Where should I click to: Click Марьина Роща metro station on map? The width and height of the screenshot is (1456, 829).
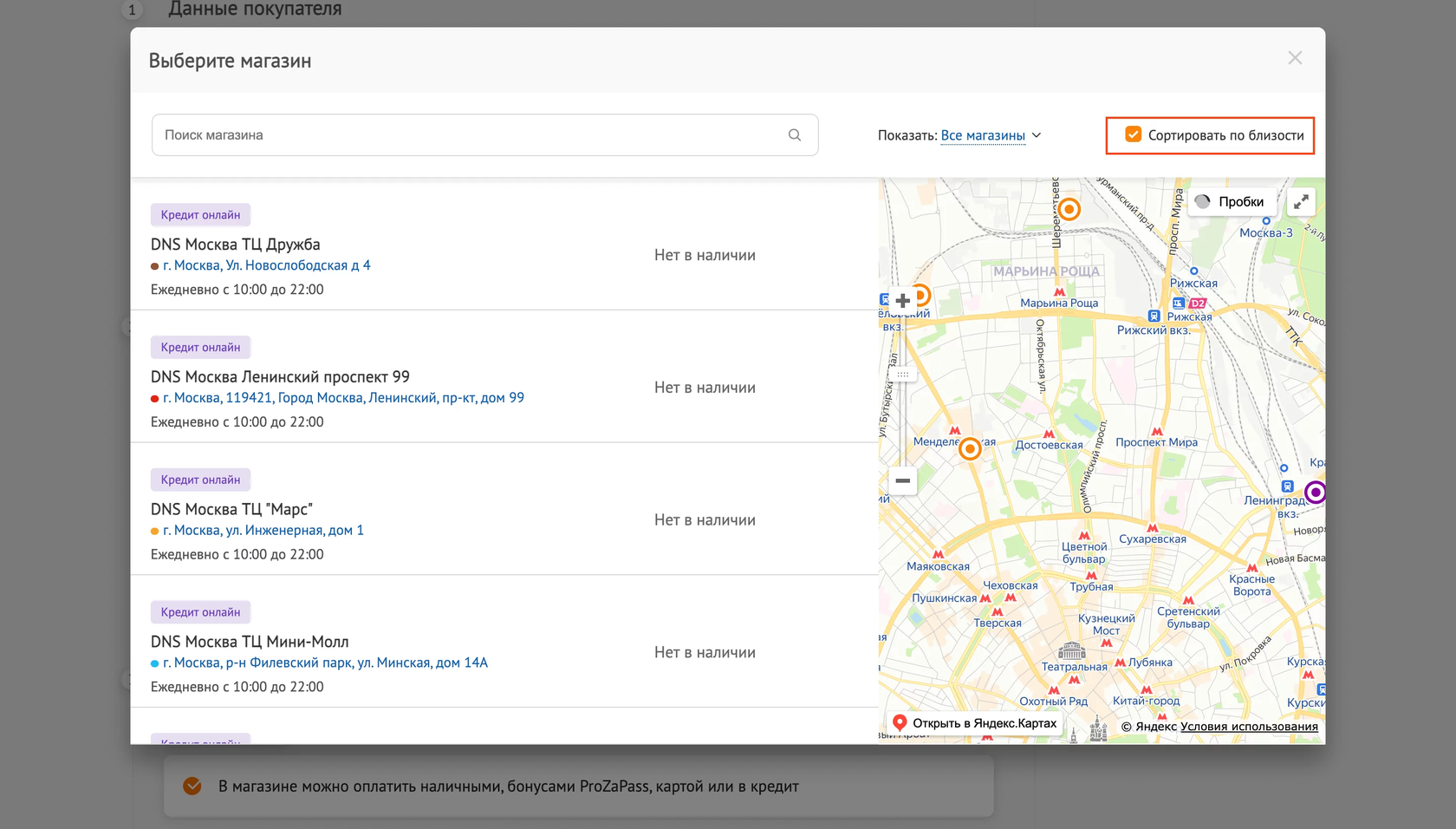tap(1059, 298)
